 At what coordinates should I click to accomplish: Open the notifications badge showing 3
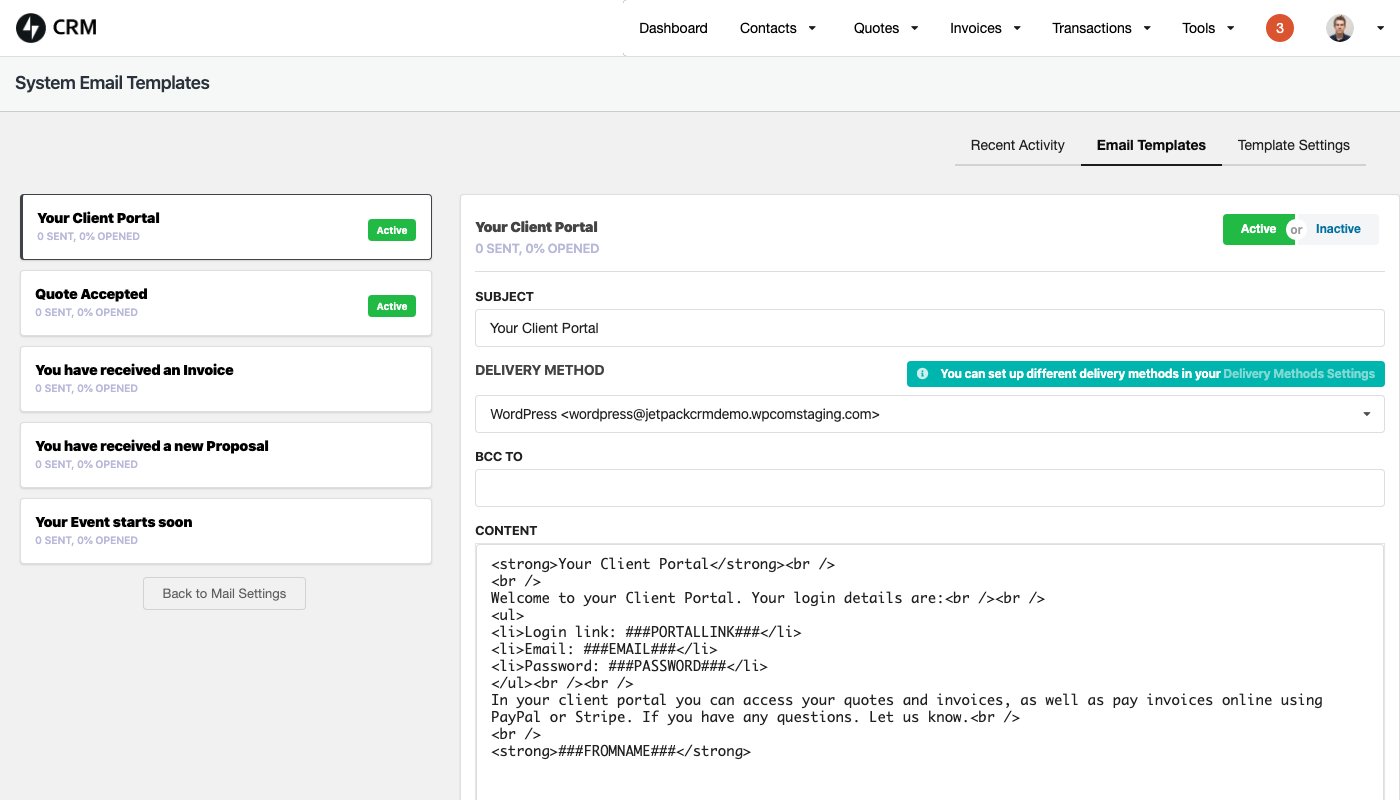pyautogui.click(x=1279, y=28)
